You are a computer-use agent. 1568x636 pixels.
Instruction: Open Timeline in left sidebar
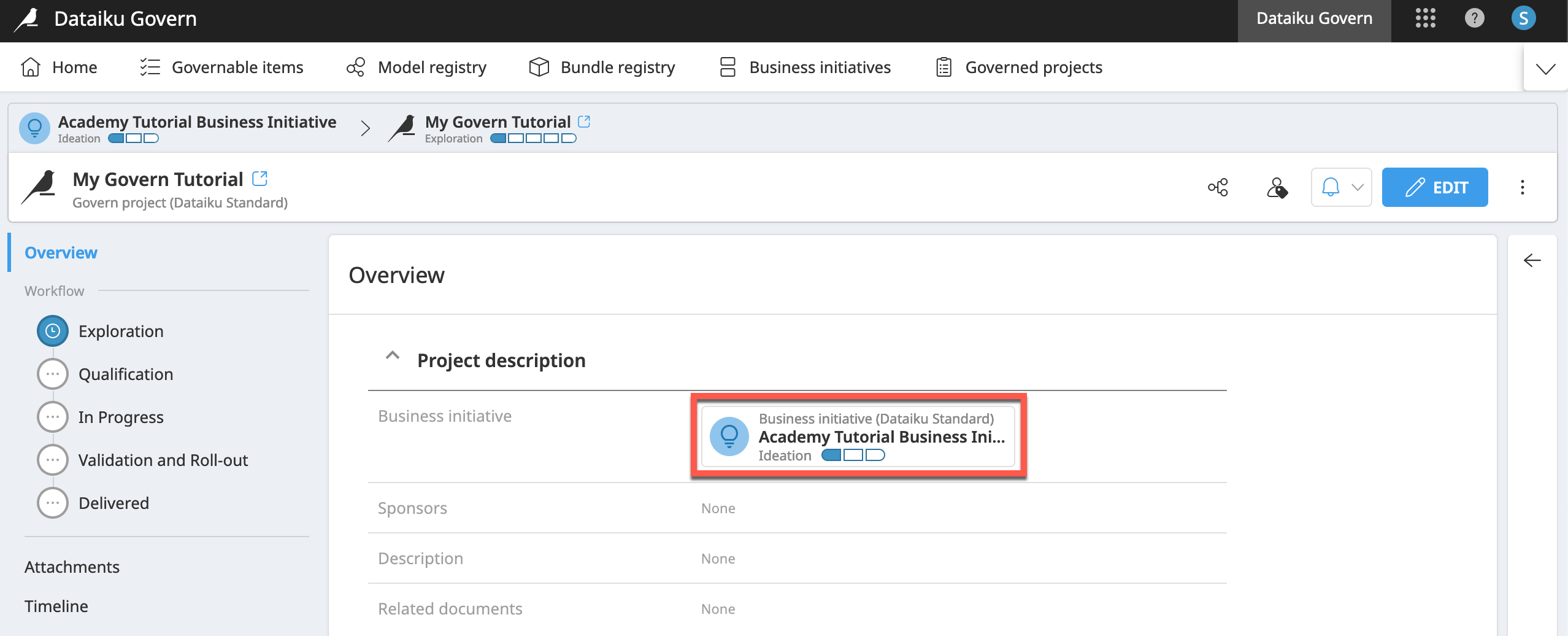[x=56, y=606]
